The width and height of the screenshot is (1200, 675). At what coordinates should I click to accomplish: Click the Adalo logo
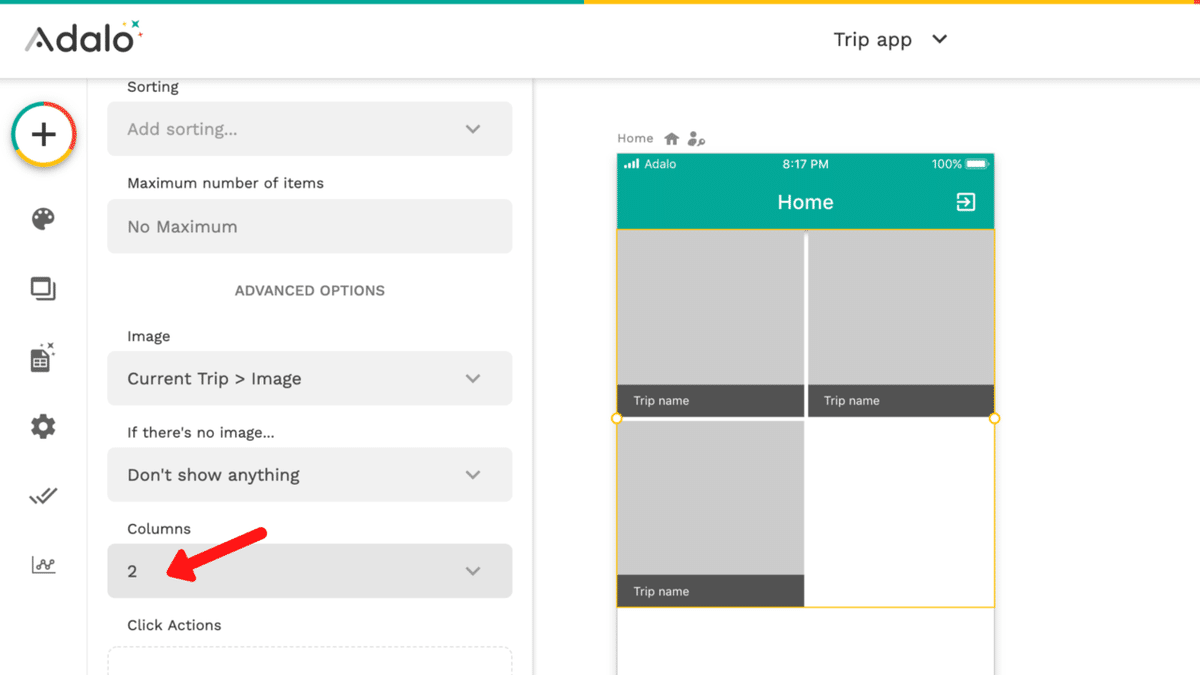coord(84,37)
